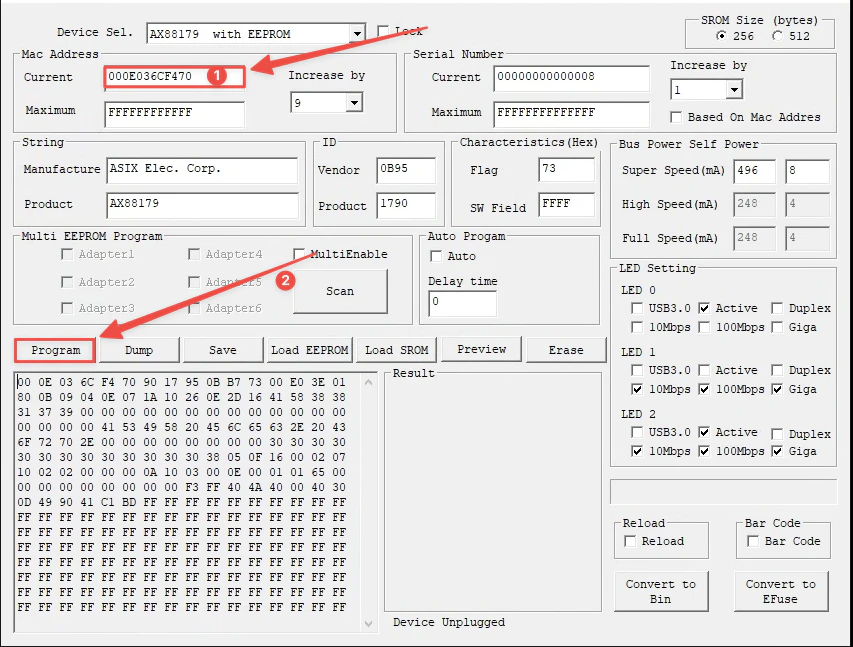Toggle LED 0 USB3.0 checkbox

[637, 308]
